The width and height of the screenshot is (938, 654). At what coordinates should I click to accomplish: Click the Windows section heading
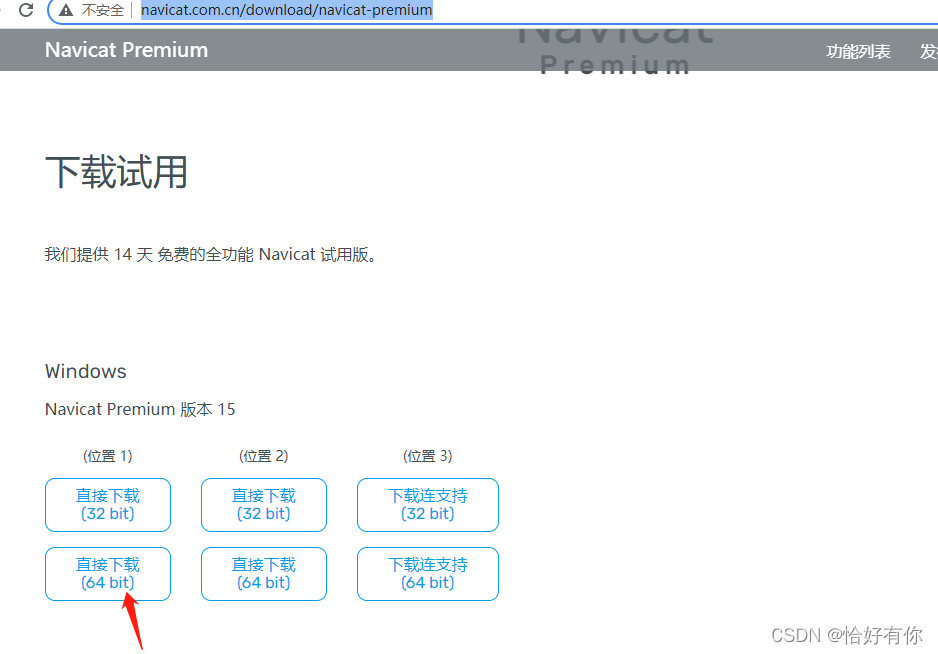85,371
